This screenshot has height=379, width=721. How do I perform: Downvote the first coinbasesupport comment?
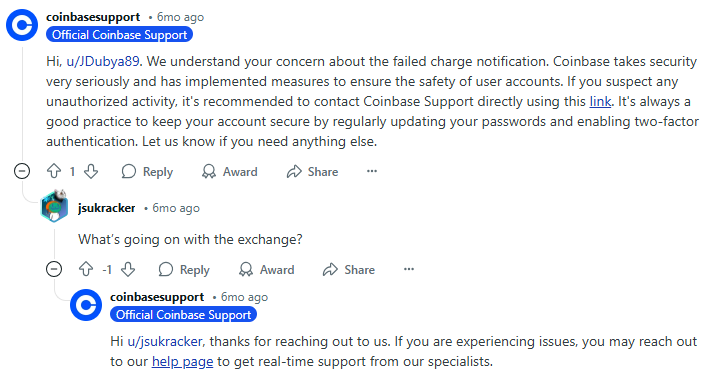tap(91, 172)
